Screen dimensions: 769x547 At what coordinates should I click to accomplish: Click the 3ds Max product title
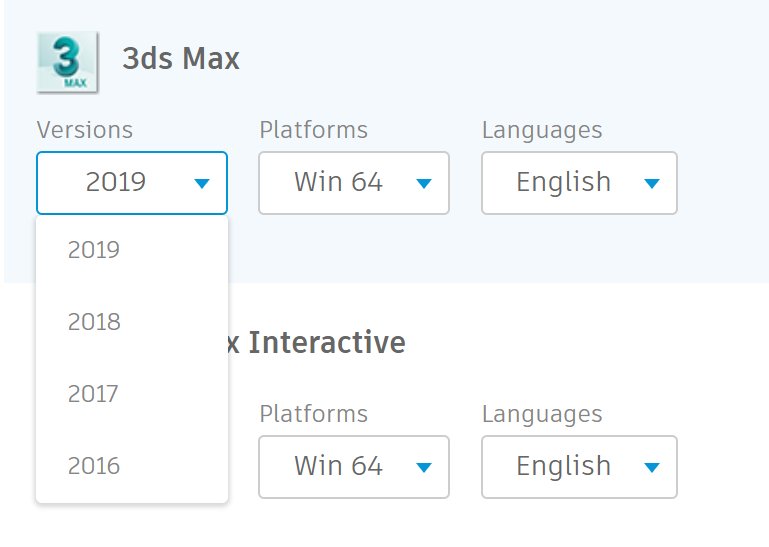tap(180, 58)
